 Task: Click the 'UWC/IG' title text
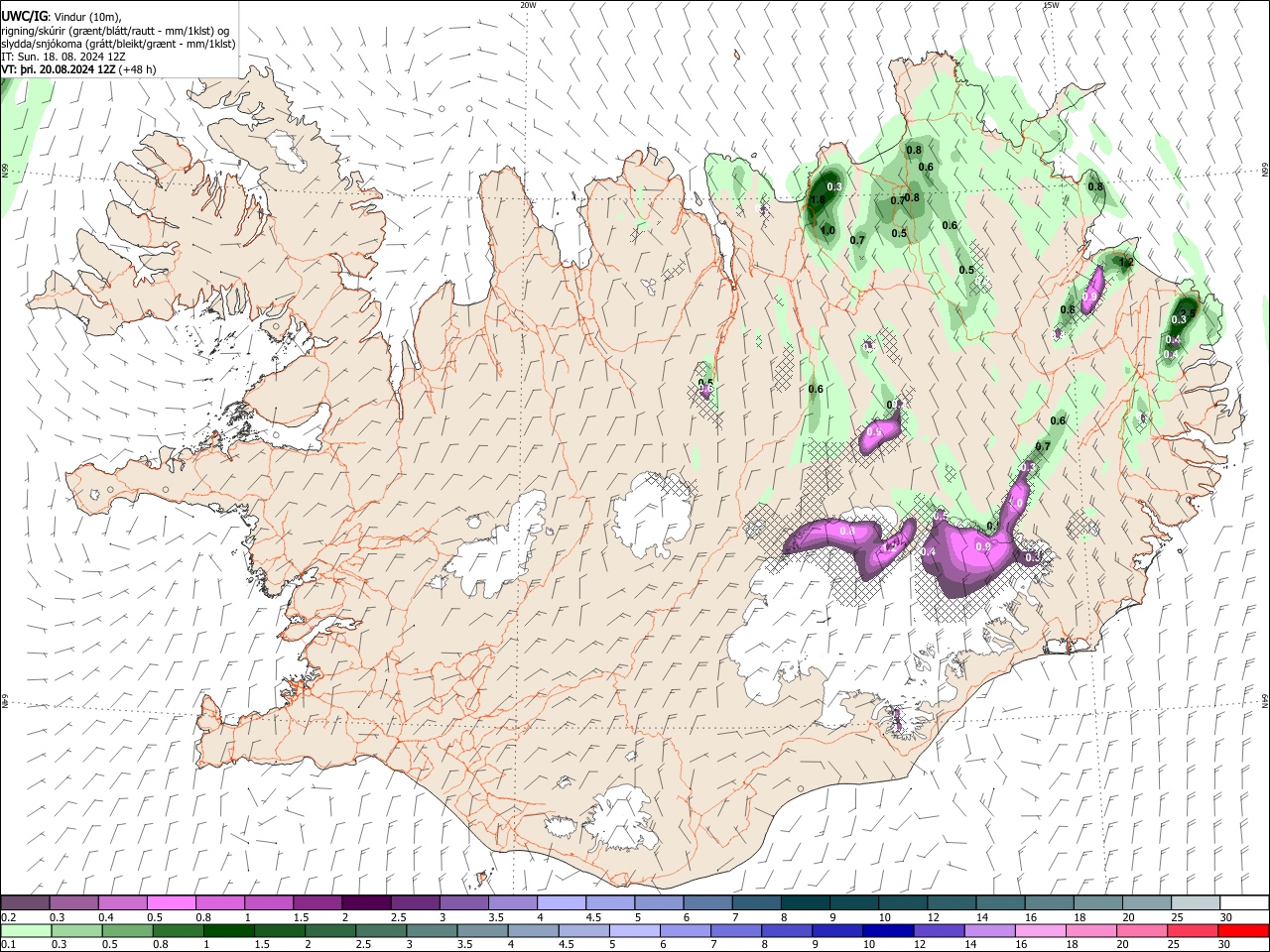pyautogui.click(x=24, y=16)
